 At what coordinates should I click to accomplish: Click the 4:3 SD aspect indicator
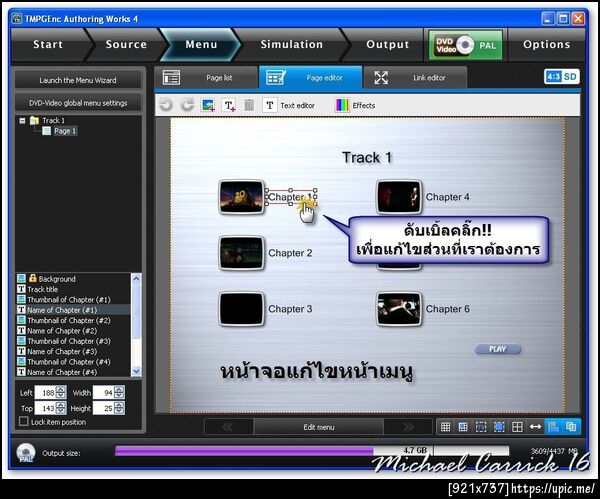(x=561, y=77)
